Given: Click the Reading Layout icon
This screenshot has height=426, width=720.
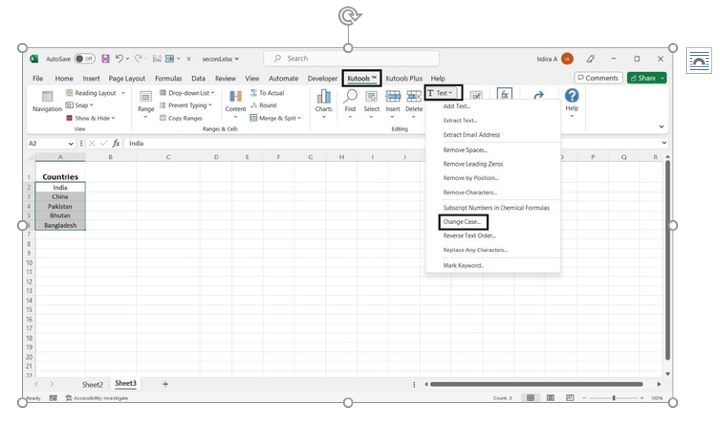Looking at the screenshot, I should (69, 93).
